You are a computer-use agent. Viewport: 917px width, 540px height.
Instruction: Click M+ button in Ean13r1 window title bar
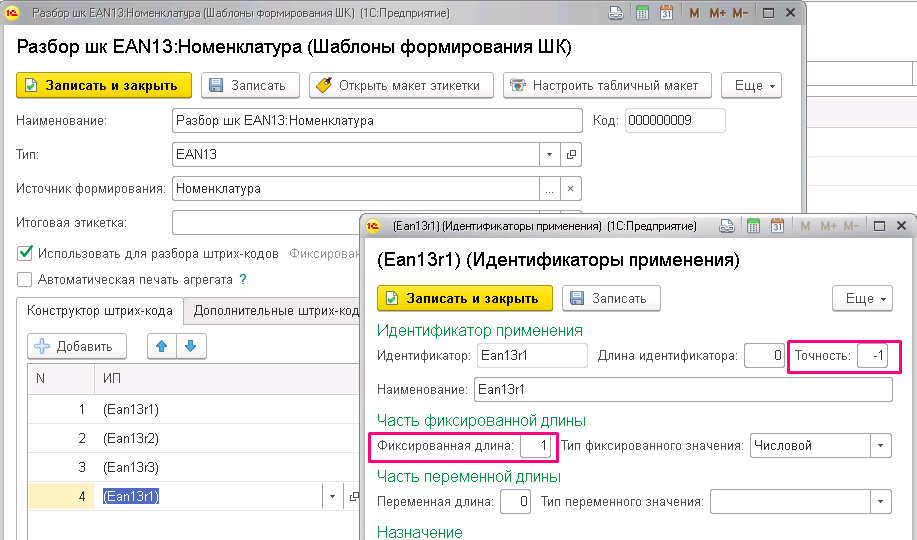coord(829,226)
